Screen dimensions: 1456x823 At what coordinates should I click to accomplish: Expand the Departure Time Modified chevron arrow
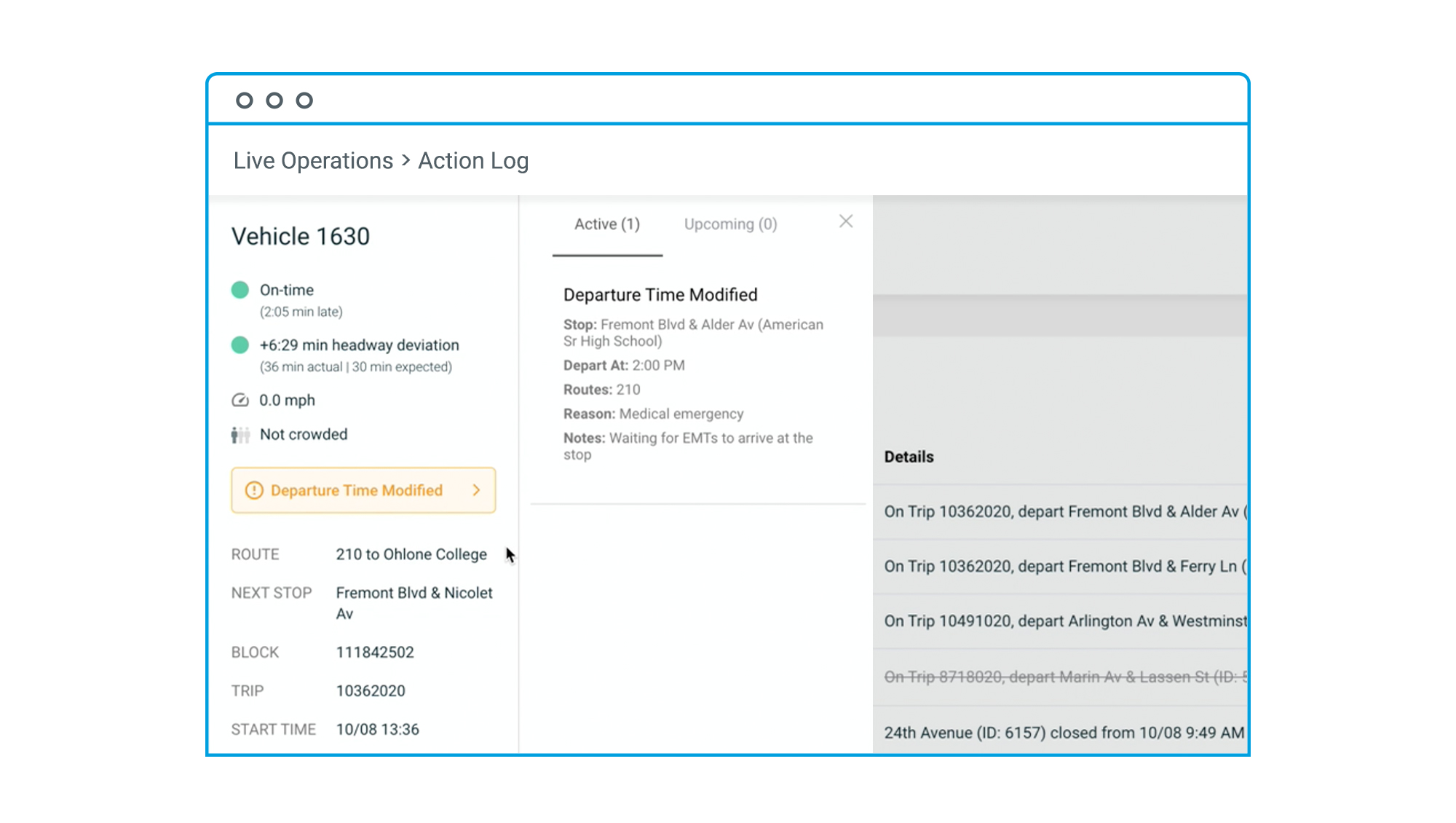(x=476, y=491)
